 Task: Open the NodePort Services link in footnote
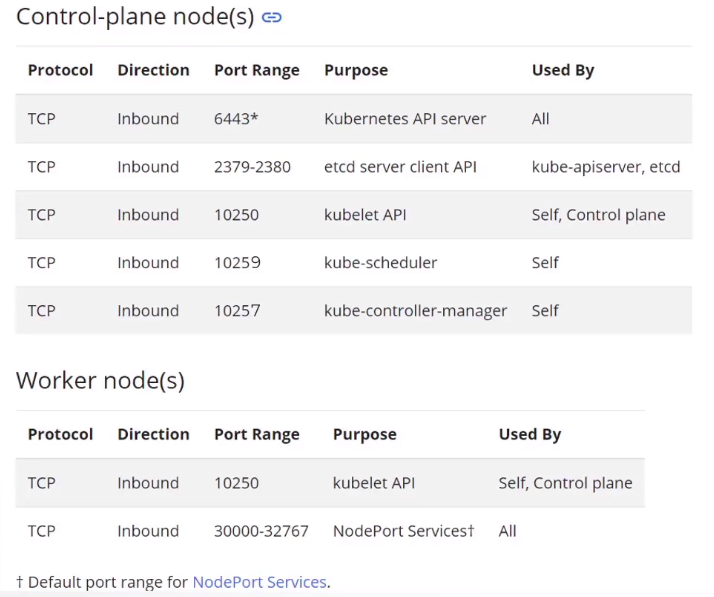[x=260, y=582]
